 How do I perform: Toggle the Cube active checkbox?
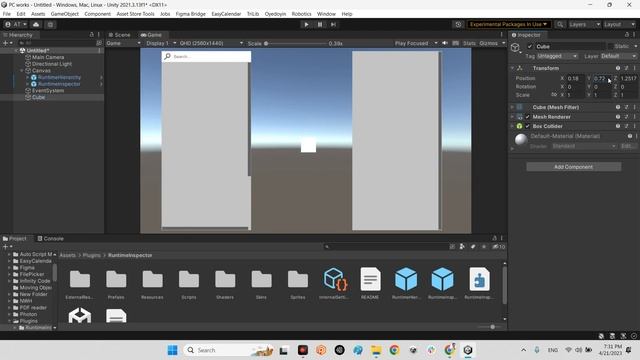[530, 47]
